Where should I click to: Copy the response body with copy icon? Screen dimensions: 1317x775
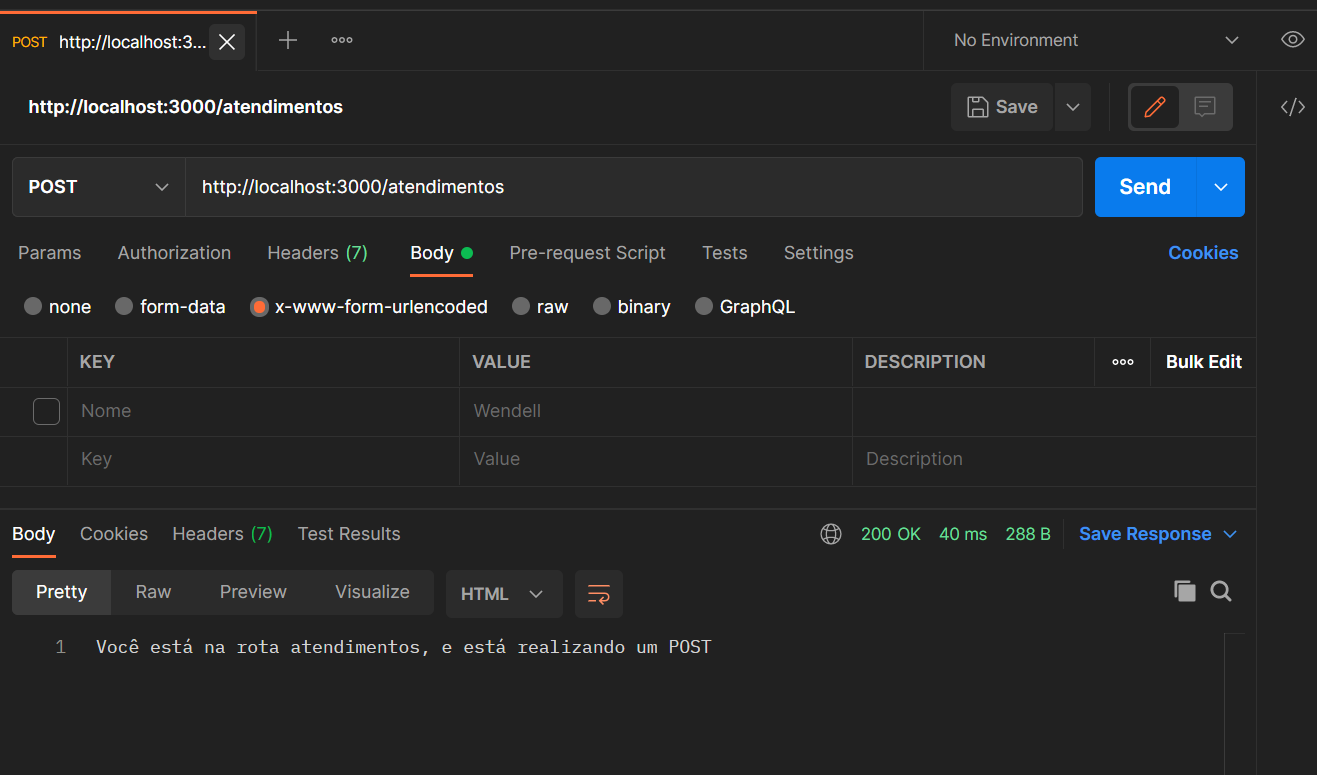click(x=1185, y=591)
